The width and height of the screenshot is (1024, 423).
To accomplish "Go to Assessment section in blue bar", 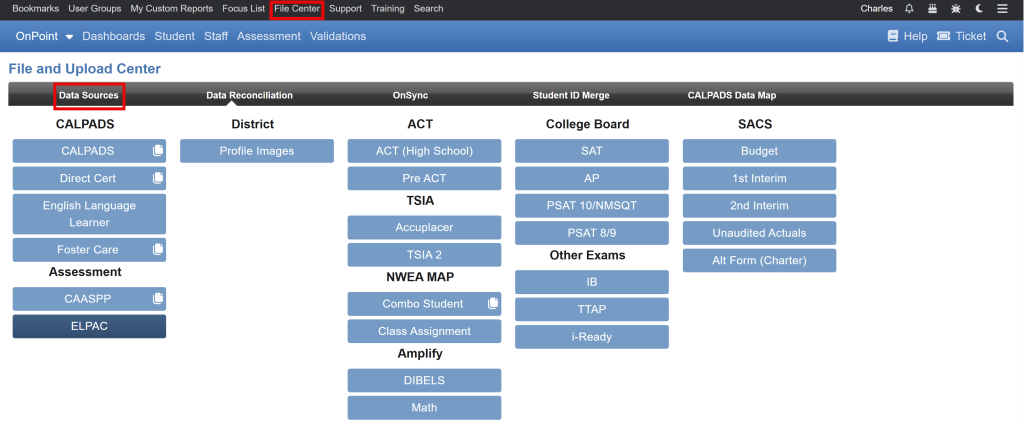I will pyautogui.click(x=269, y=37).
